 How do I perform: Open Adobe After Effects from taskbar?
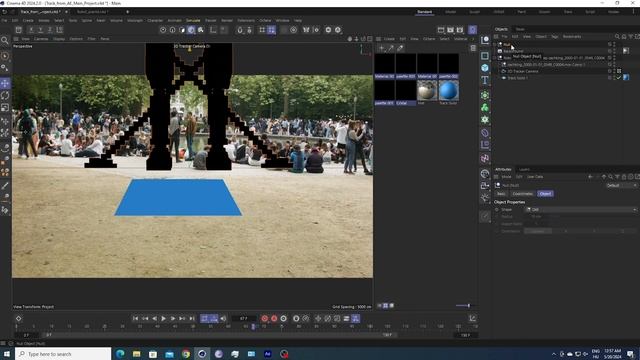click(x=268, y=354)
